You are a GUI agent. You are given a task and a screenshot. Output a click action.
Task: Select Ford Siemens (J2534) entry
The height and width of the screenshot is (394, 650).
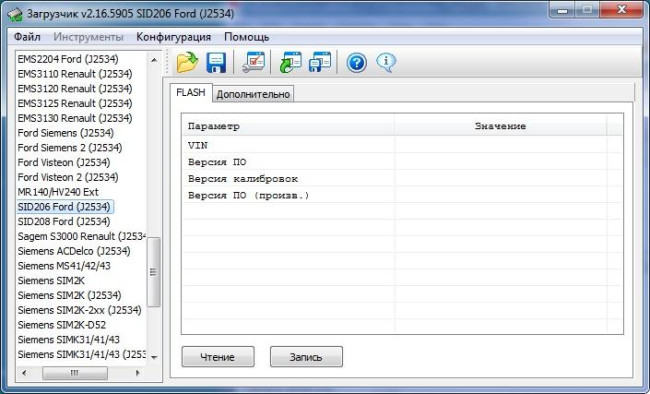pos(65,133)
